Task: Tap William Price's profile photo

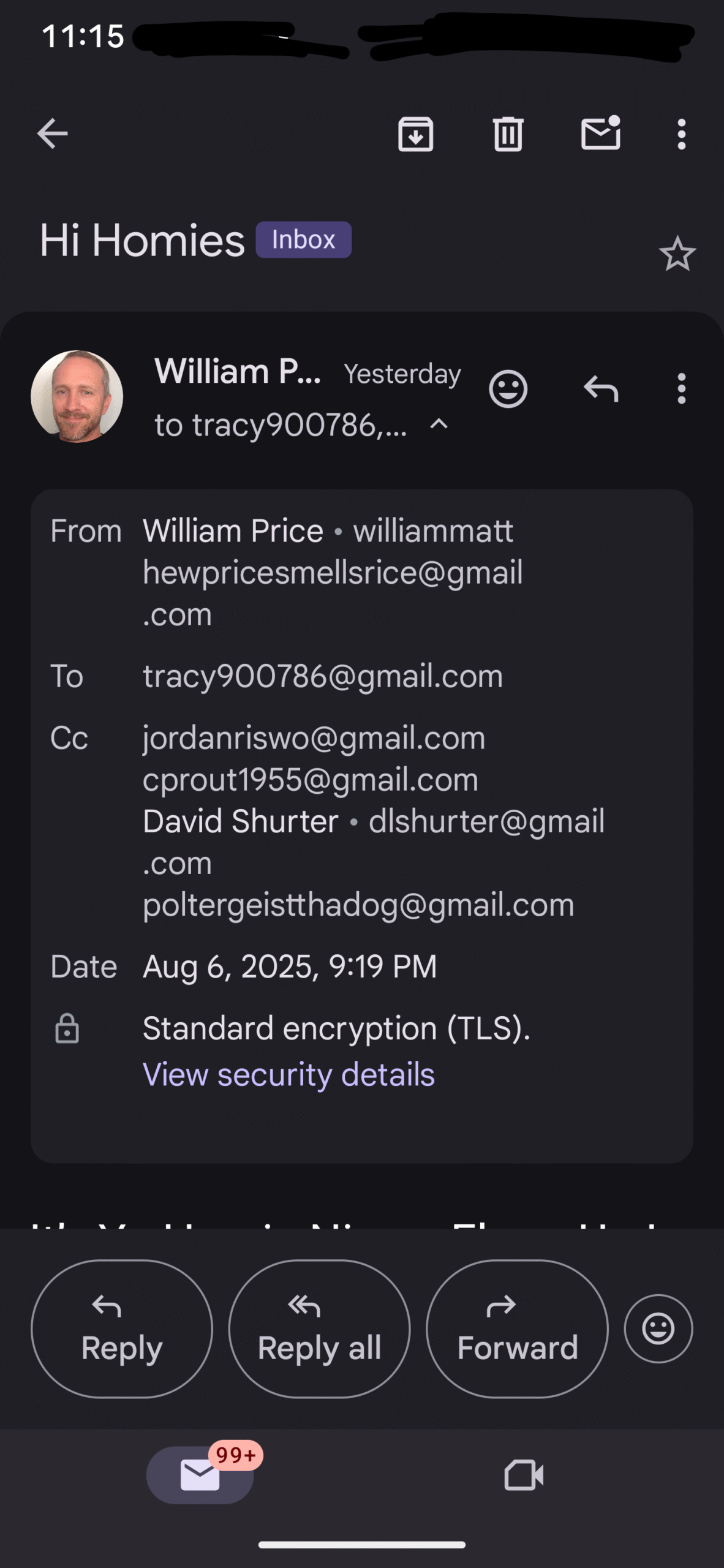Action: click(x=77, y=396)
